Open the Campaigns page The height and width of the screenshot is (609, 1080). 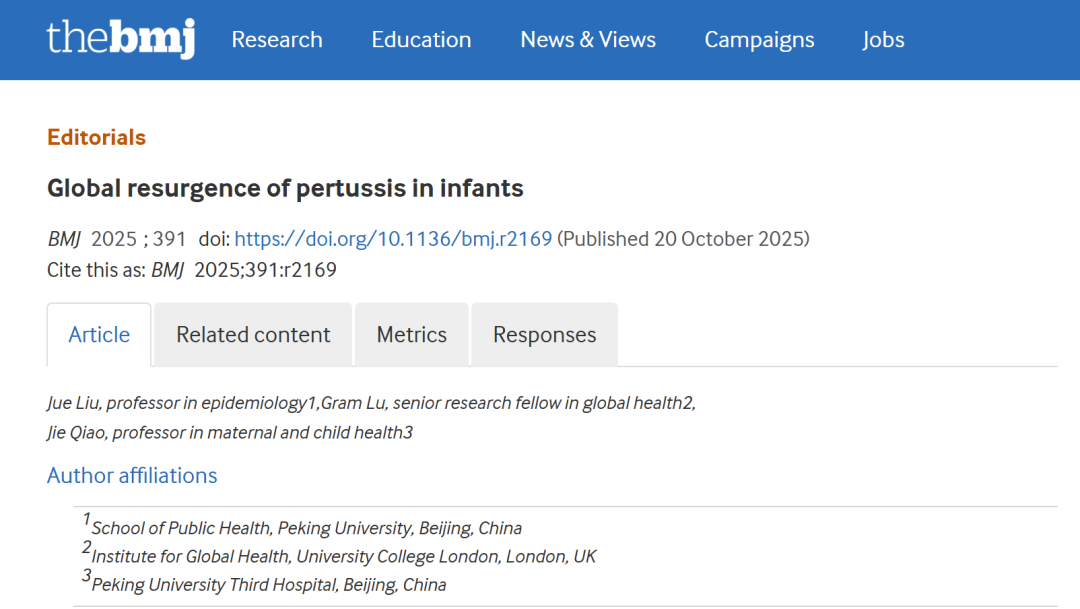click(x=759, y=40)
